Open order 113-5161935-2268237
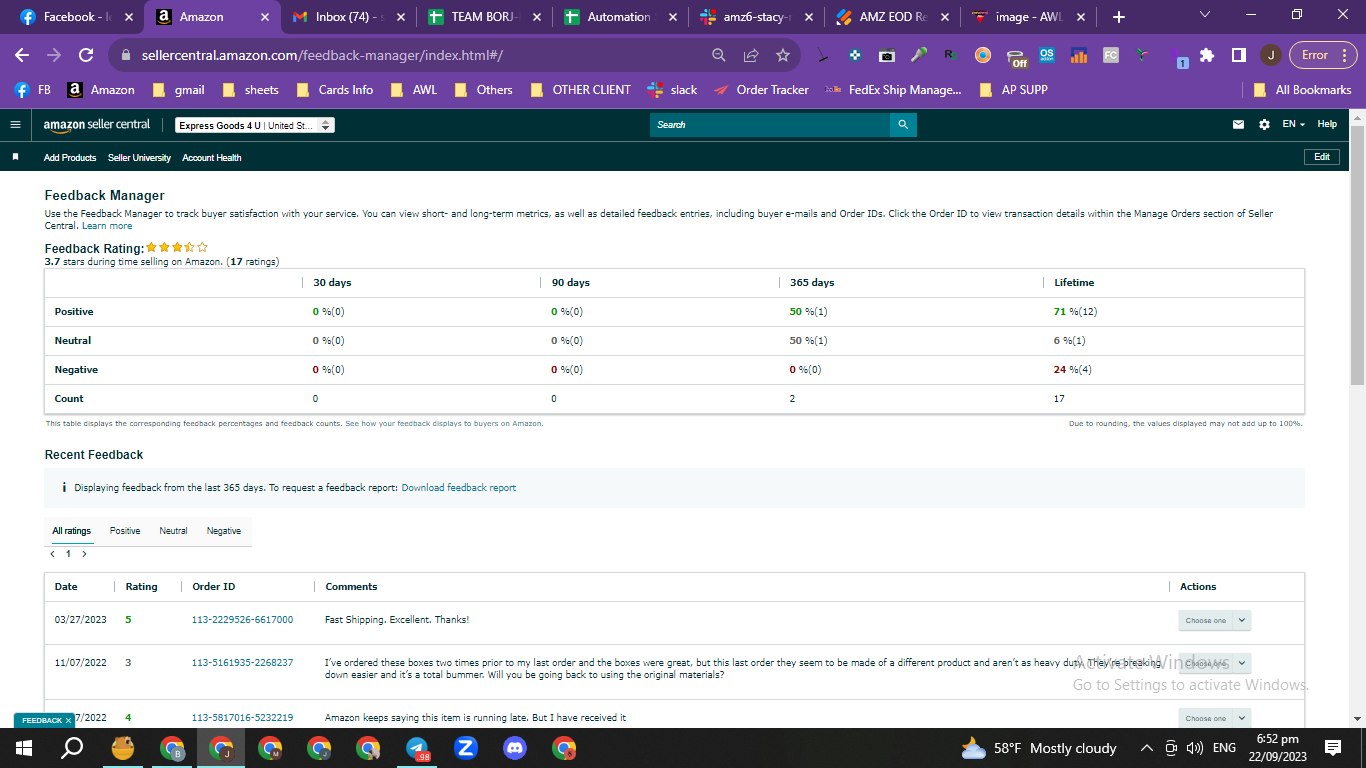 [242, 662]
